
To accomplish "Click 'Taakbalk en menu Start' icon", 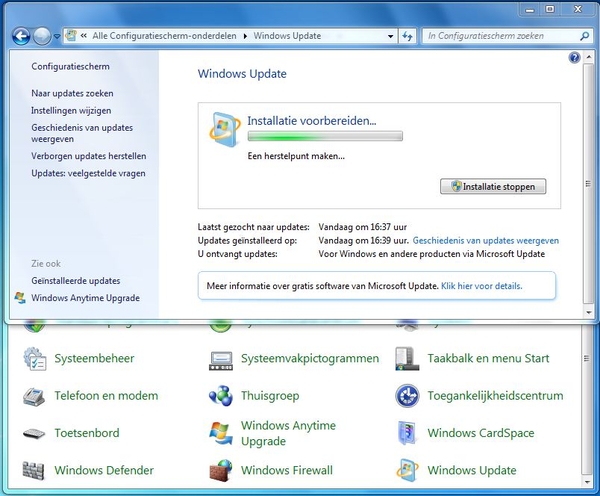I will [x=407, y=359].
